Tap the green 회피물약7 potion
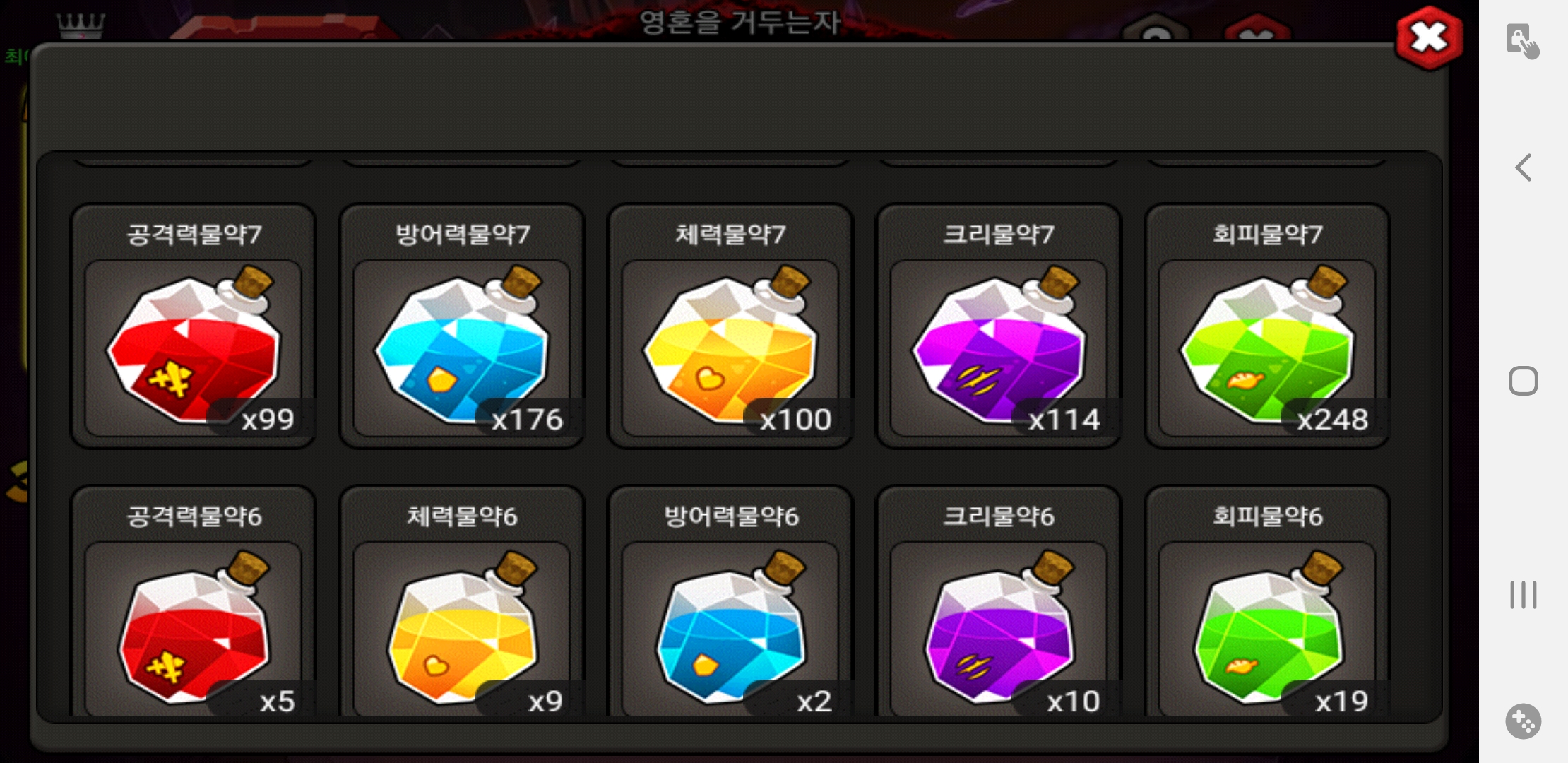The image size is (1568, 763). 1267,326
